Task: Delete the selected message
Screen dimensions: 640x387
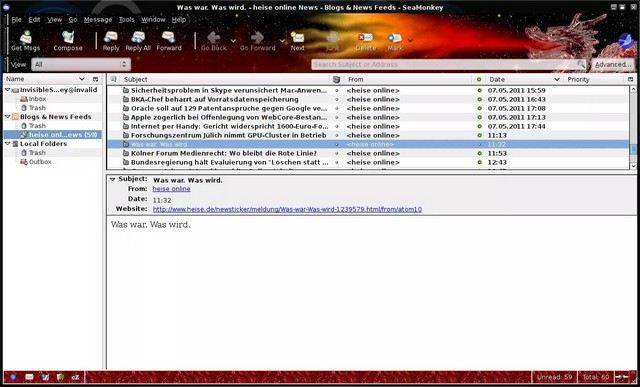Action: pos(365,41)
